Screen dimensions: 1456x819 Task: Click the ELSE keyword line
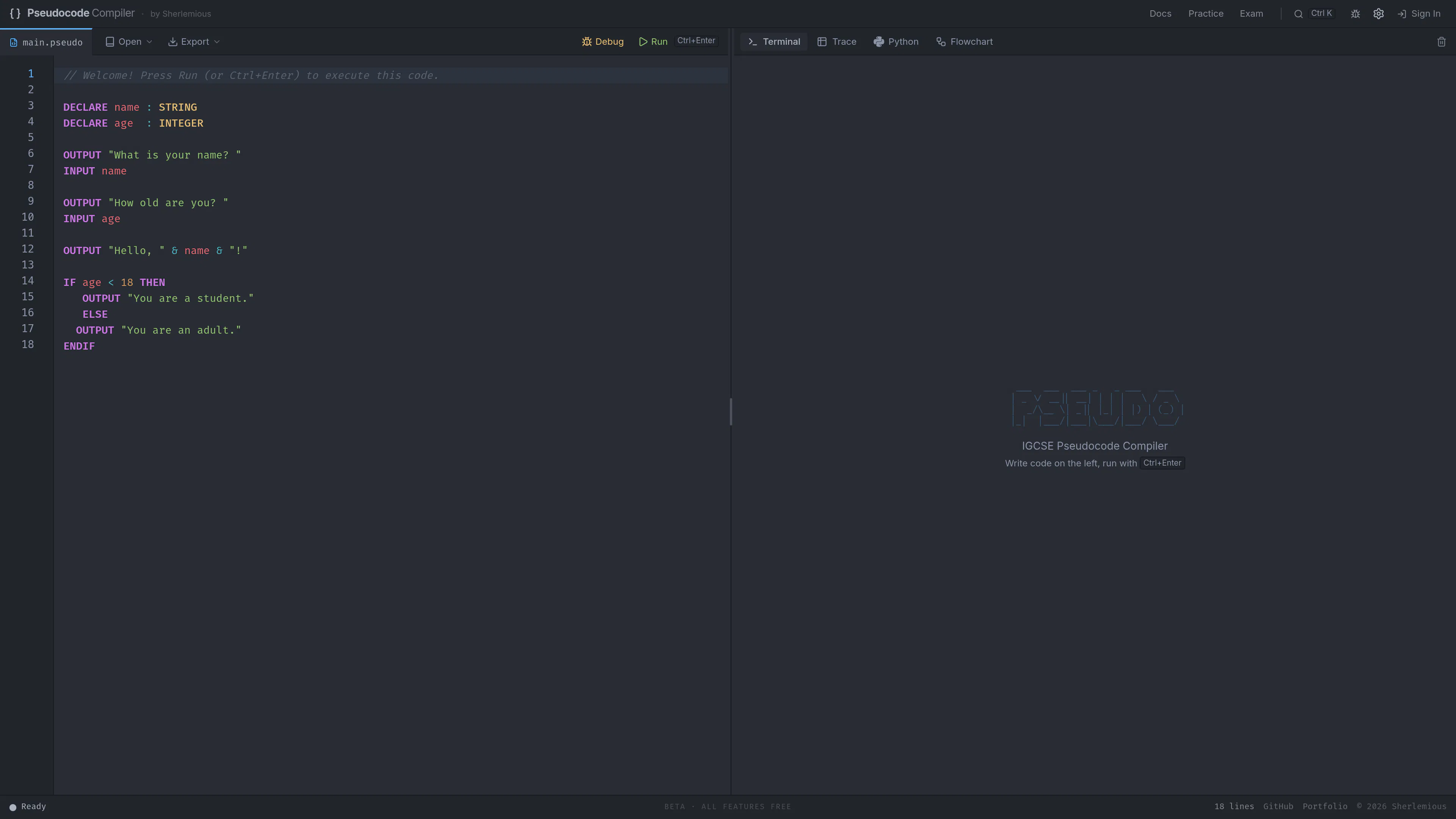click(95, 314)
